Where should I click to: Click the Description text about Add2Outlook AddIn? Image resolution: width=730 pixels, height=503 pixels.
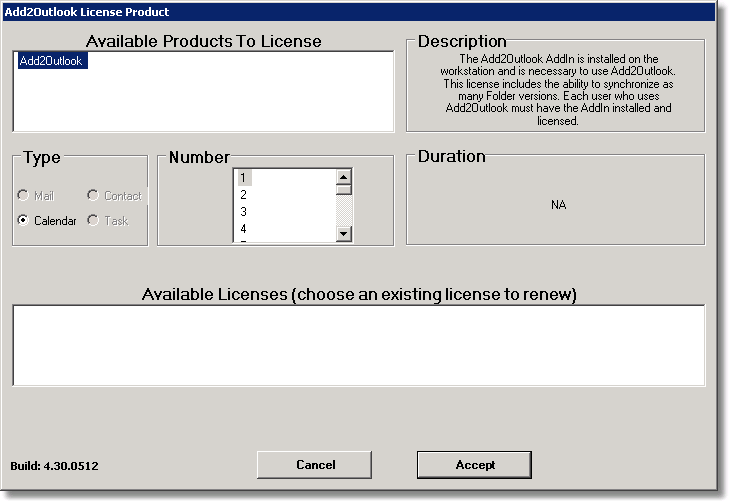[x=558, y=89]
